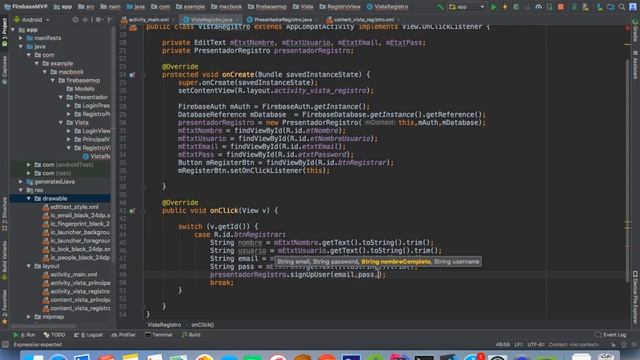Click the onCreate override gutter icon
This screenshot has width=640, height=360.
132,75
